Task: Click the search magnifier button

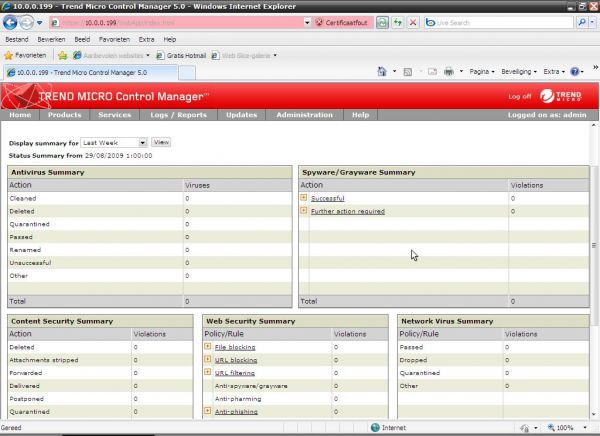Action: tap(582, 23)
